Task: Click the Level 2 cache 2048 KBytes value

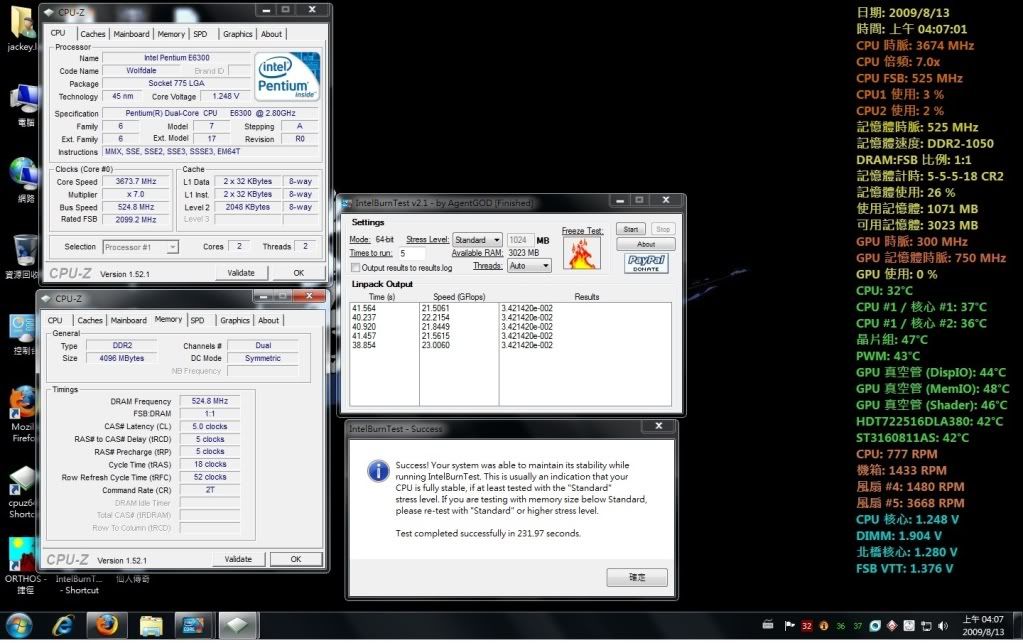Action: coord(248,207)
